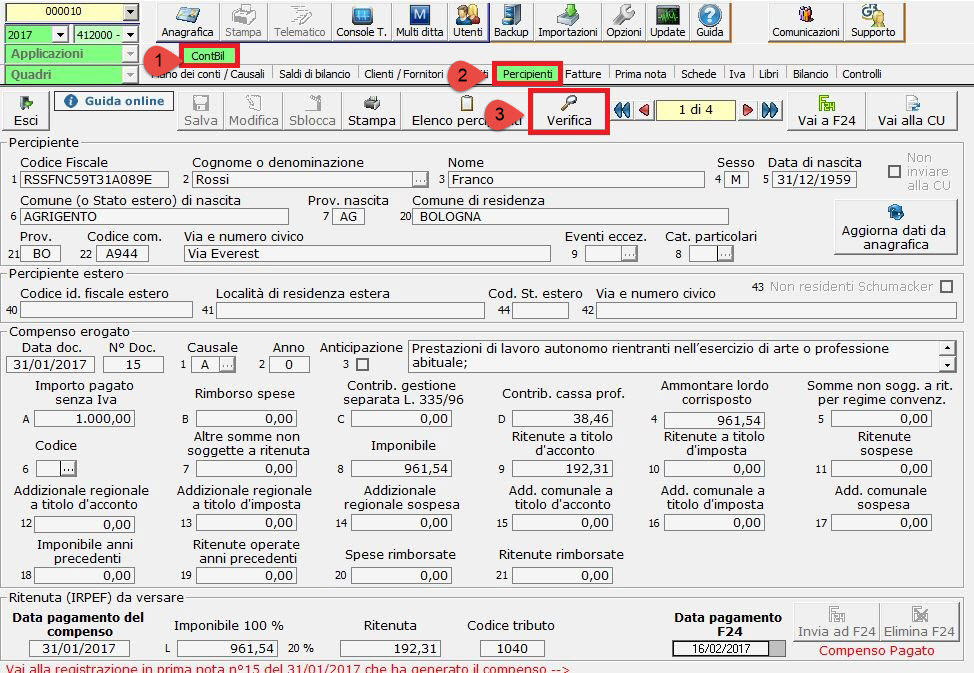
Task: Enable Non inviare alla CU checkbox
Action: (894, 172)
